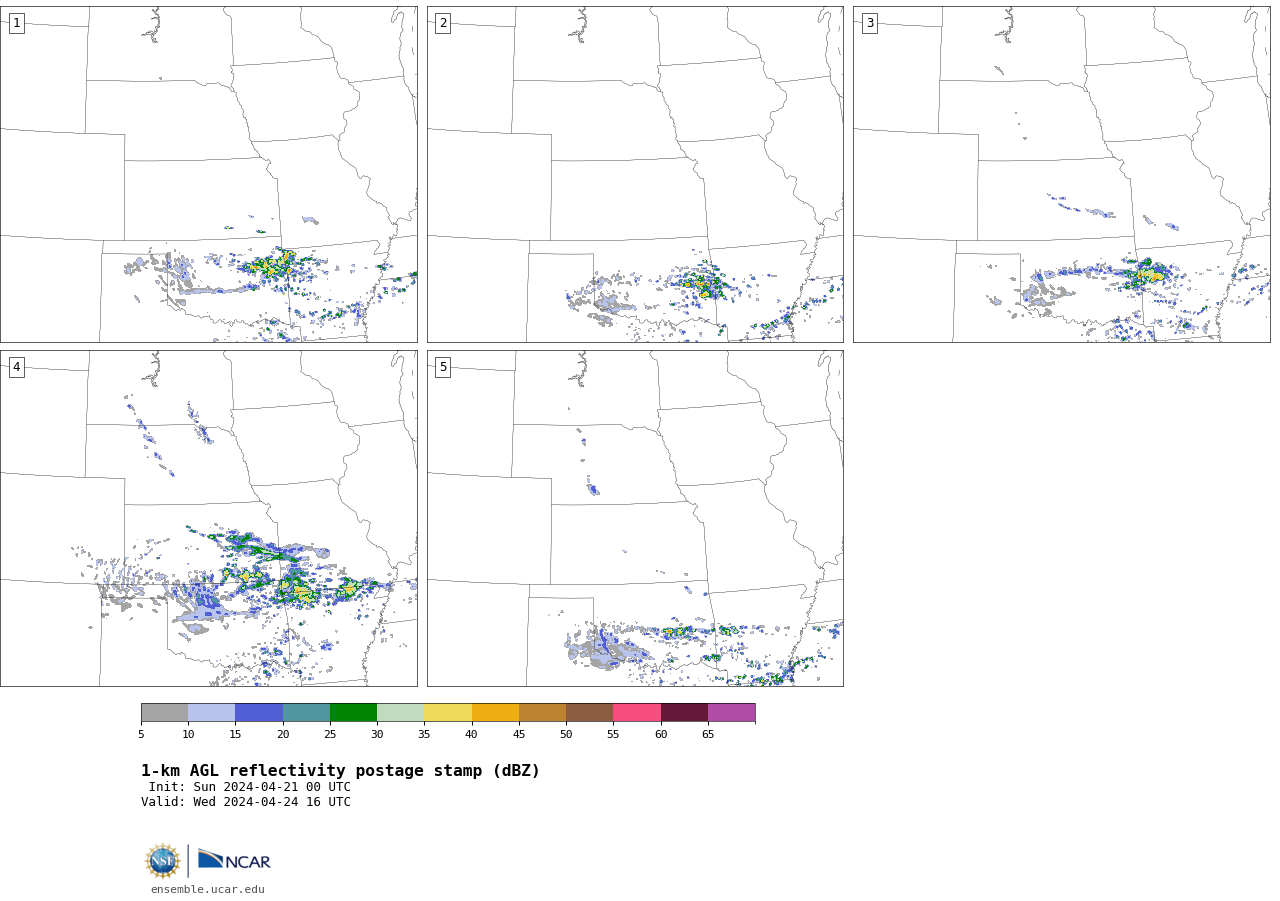Click the panel number label 2
This screenshot has height=901, width=1280.
(443, 23)
